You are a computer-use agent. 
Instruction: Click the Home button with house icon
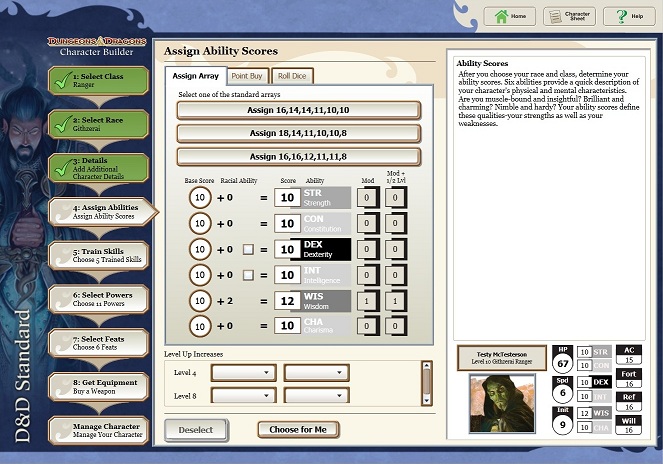click(x=510, y=16)
